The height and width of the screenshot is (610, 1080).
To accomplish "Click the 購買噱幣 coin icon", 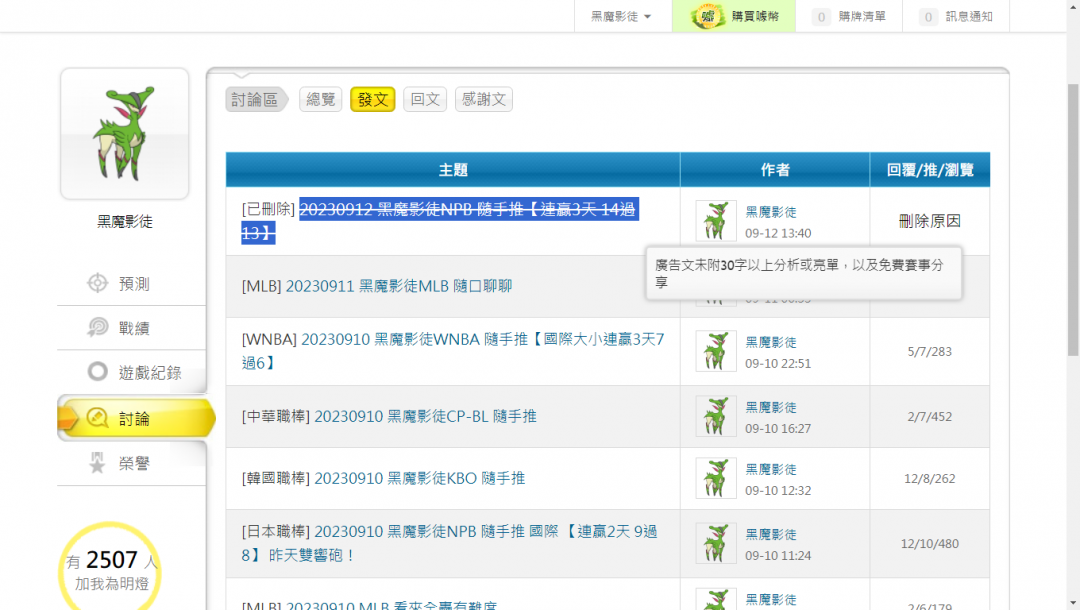I will [707, 16].
